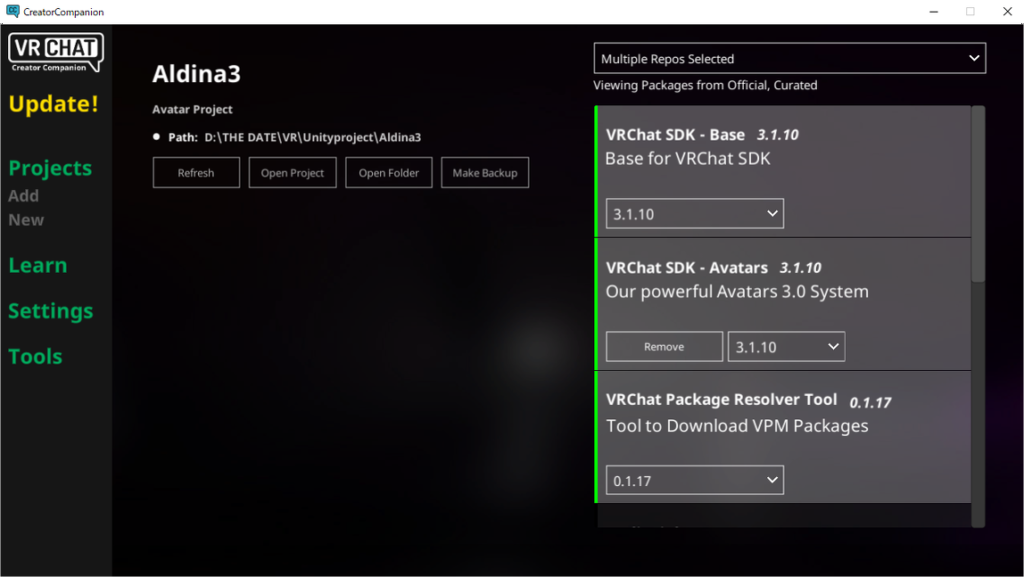Screen dimensions: 1024x577
Task: Click the Open Folder button
Action: pyautogui.click(x=389, y=173)
